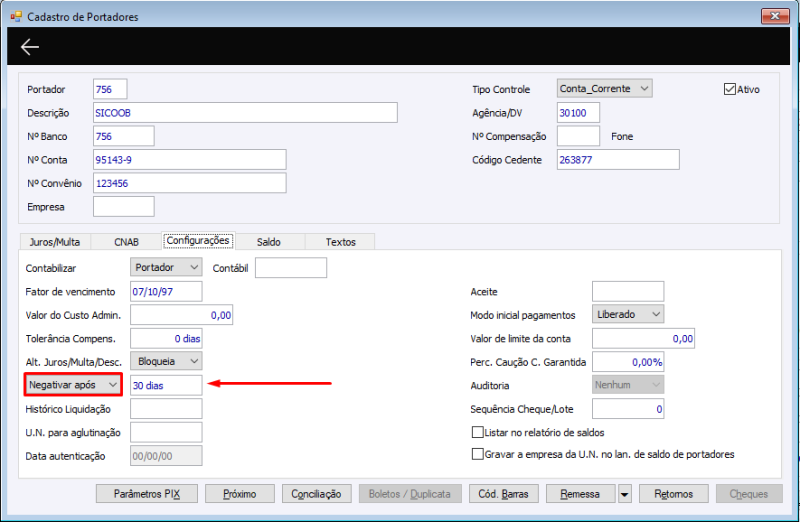Check Gravar a empresa da U.N. option

(478, 454)
